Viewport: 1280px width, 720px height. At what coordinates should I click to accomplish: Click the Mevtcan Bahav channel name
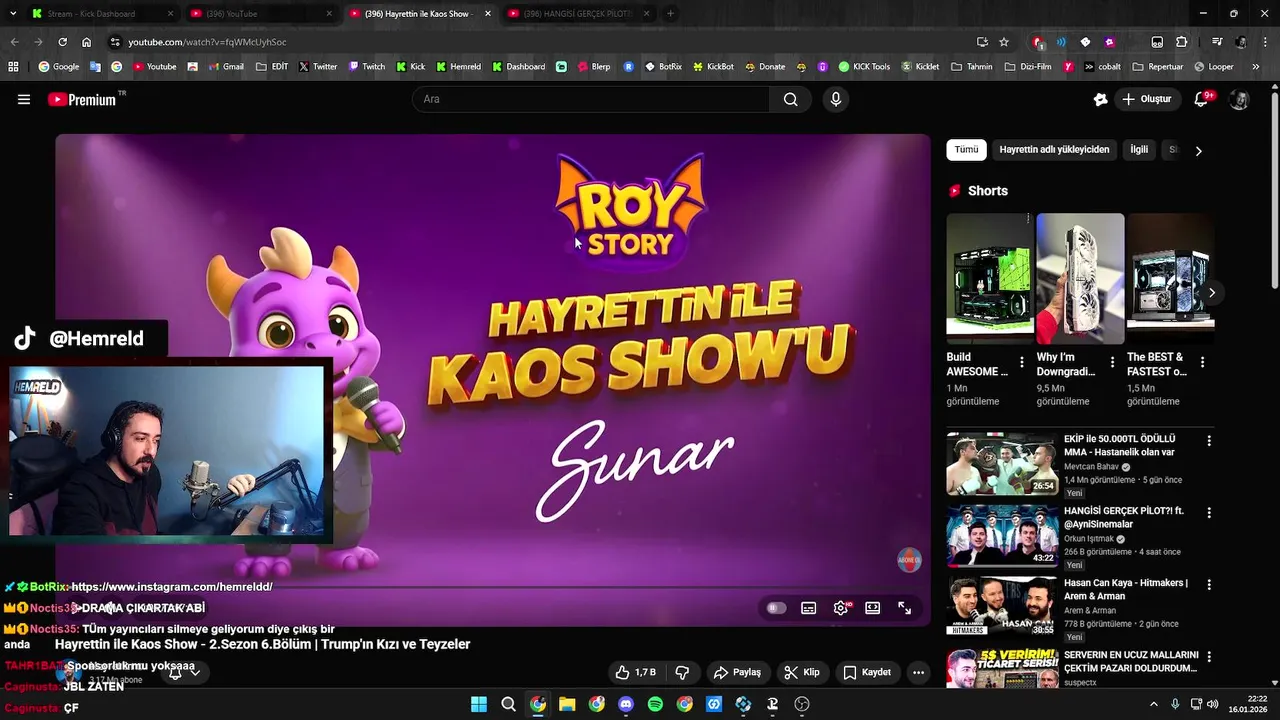[x=1092, y=467]
